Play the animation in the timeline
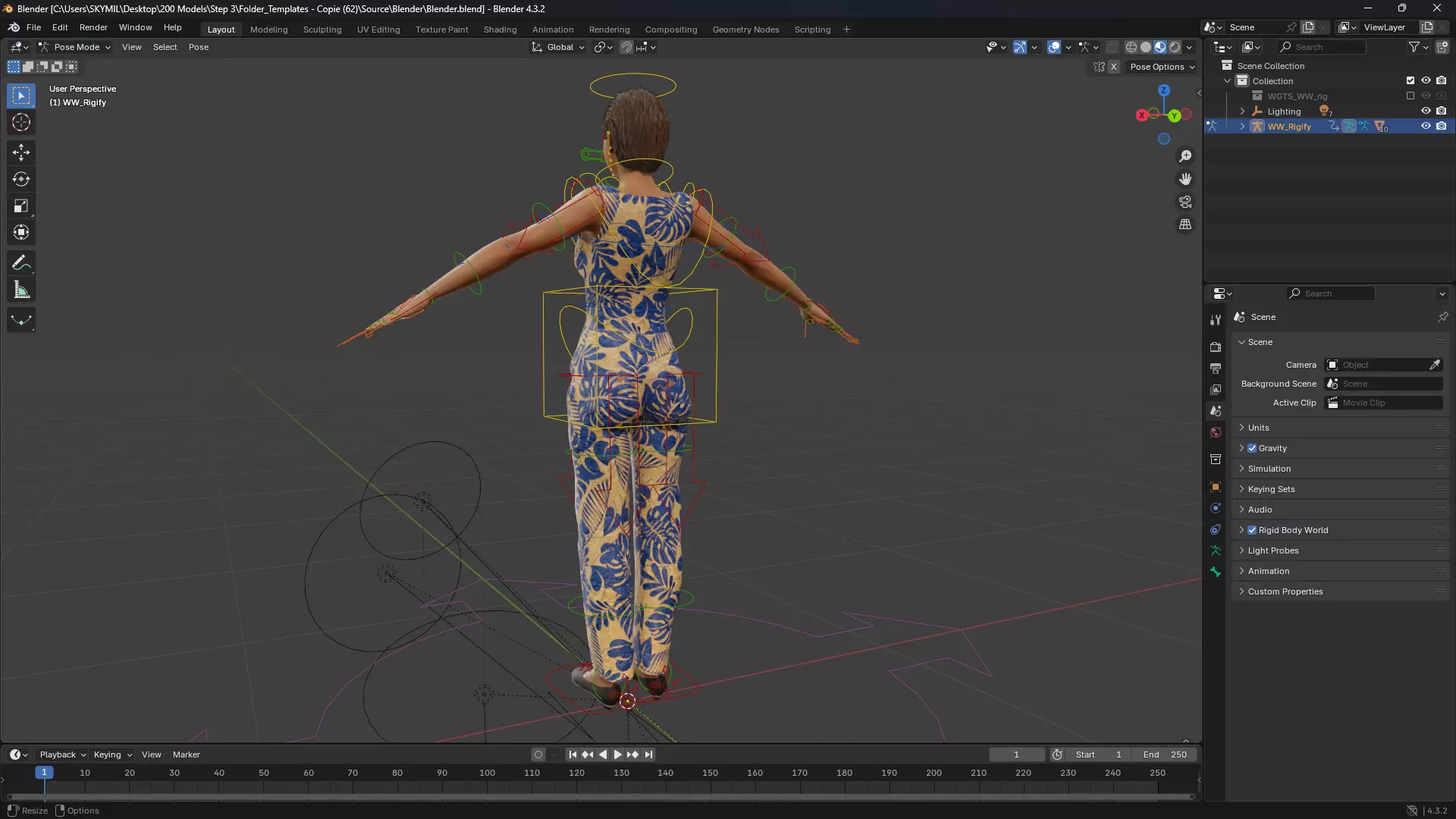 [x=617, y=755]
